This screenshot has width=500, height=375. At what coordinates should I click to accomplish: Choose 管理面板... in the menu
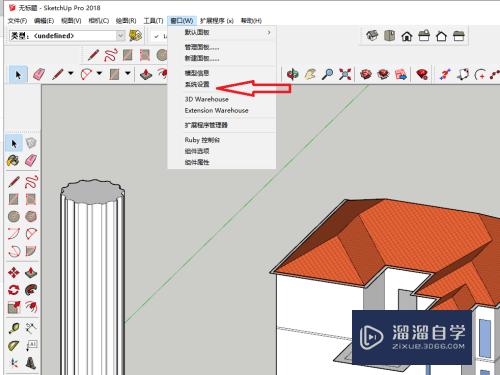[x=202, y=47]
